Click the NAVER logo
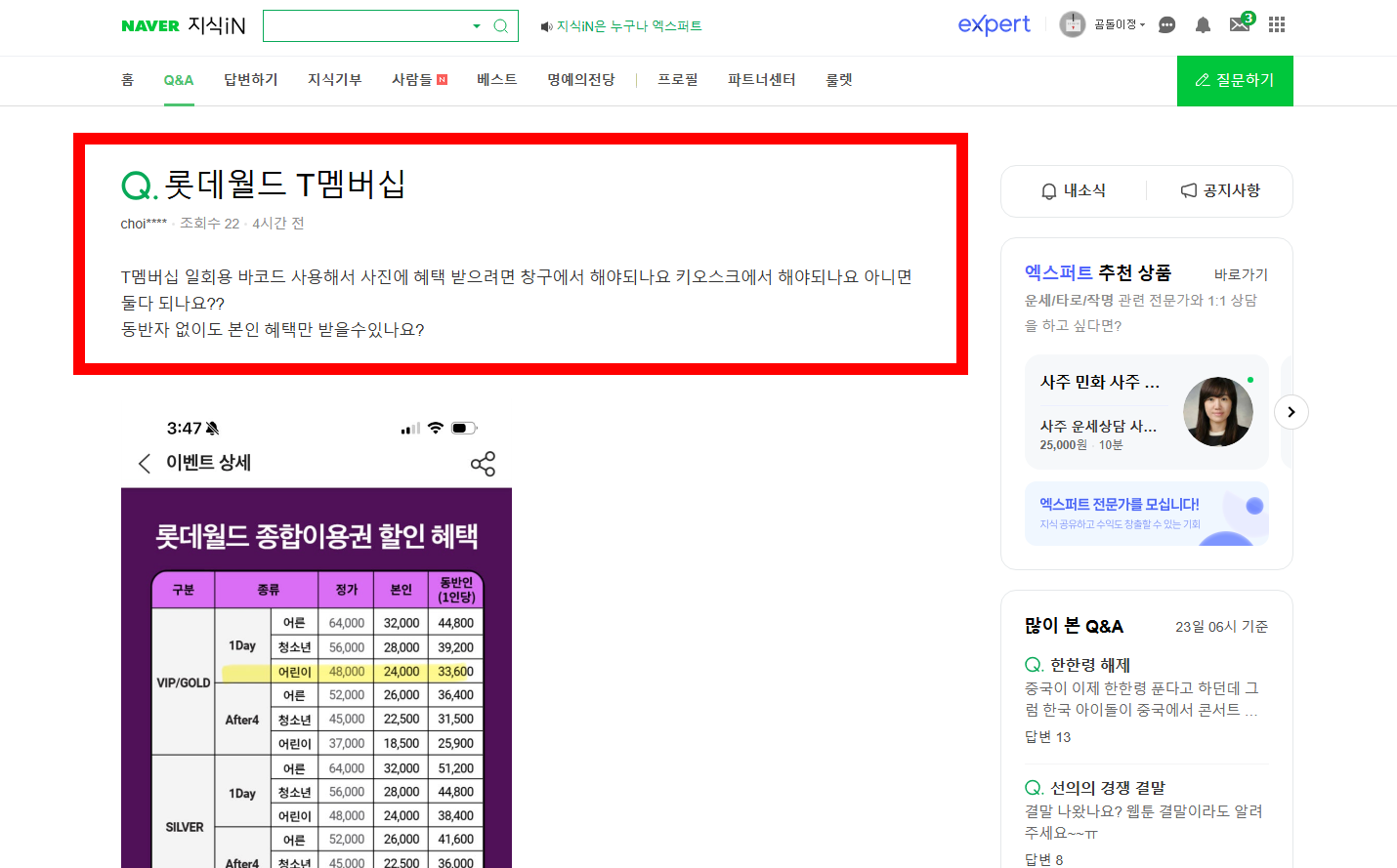This screenshot has width=1397, height=868. (x=150, y=26)
